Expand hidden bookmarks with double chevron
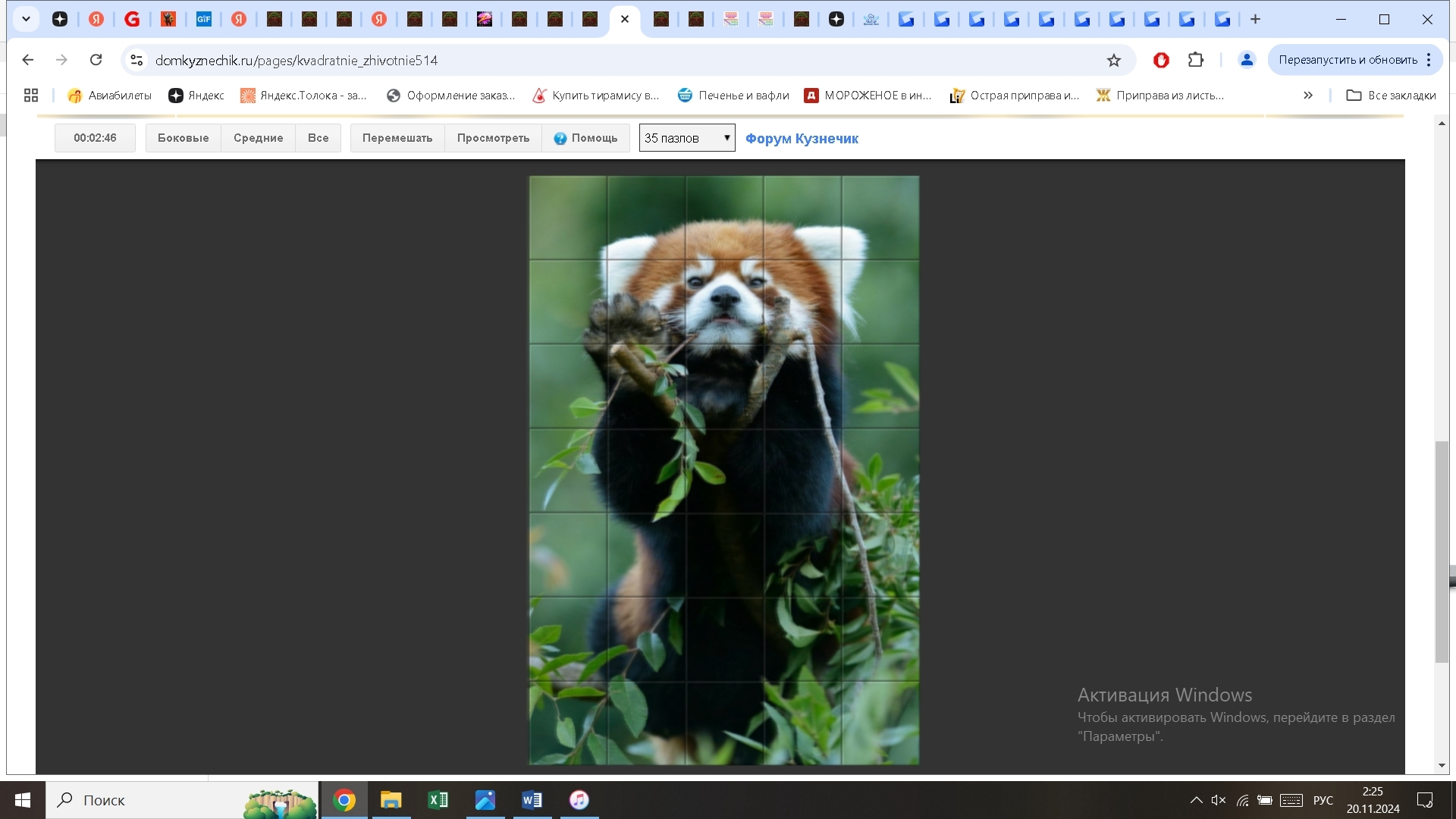 tap(1308, 96)
